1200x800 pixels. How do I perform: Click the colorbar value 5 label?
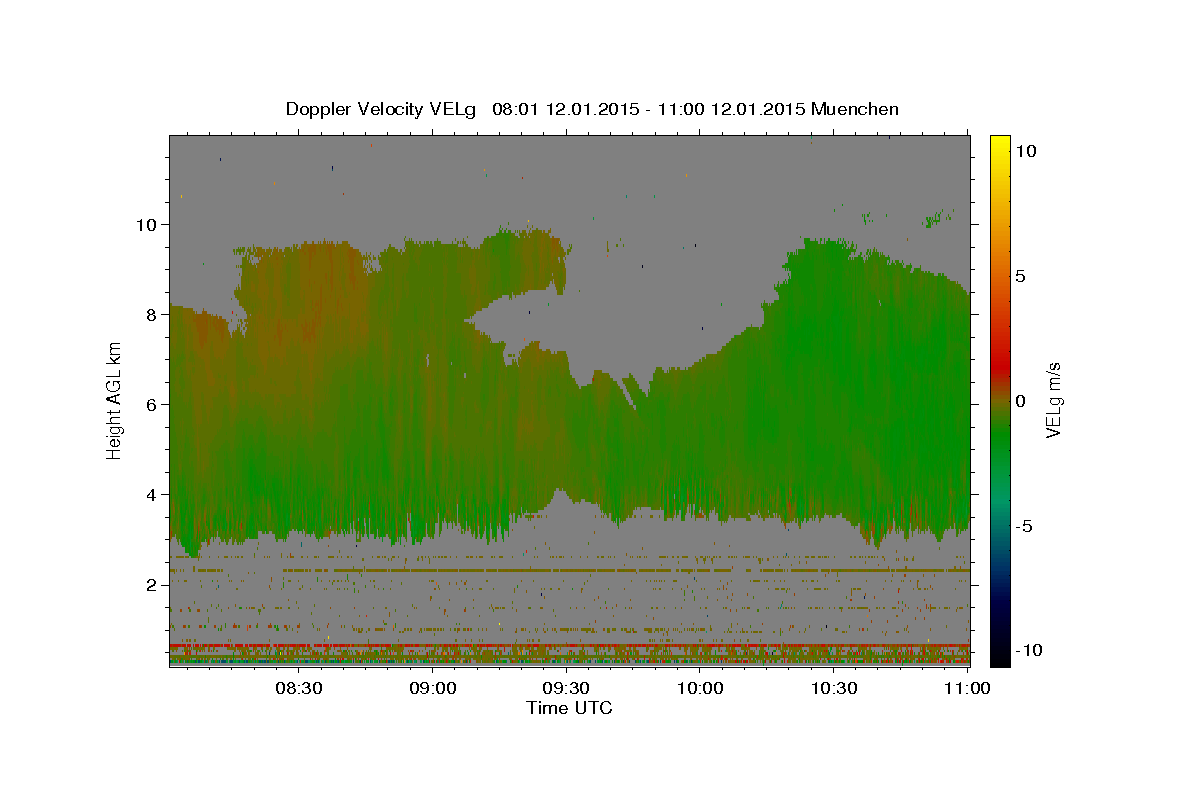click(1021, 276)
